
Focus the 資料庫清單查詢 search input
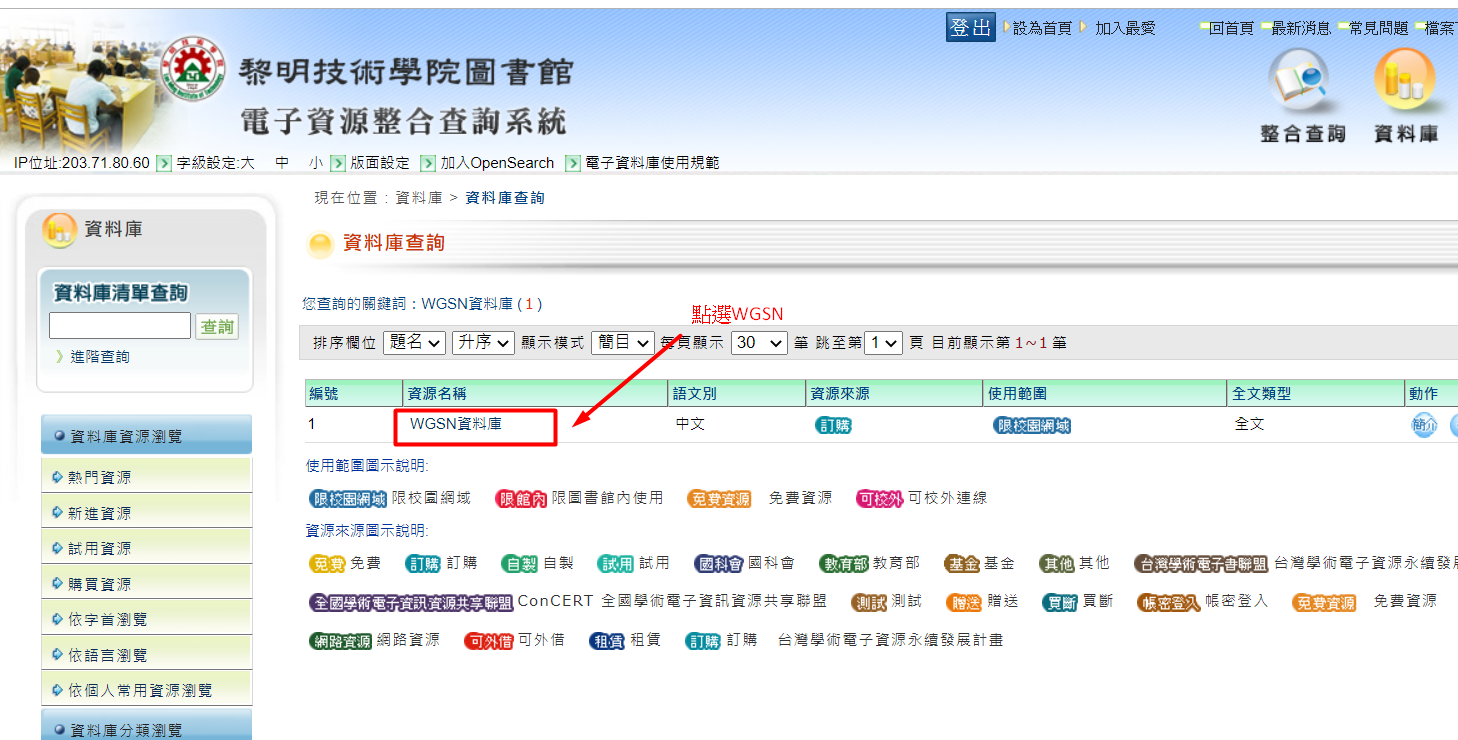tap(120, 326)
